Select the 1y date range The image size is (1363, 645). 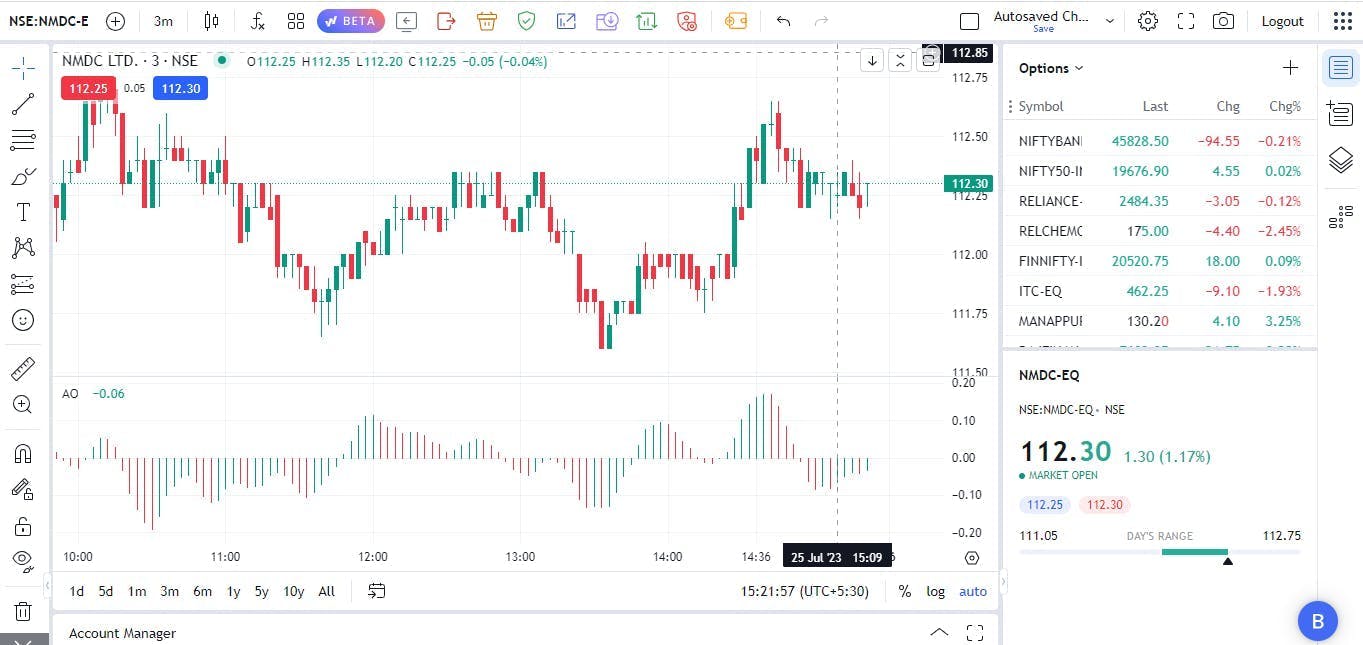click(233, 591)
